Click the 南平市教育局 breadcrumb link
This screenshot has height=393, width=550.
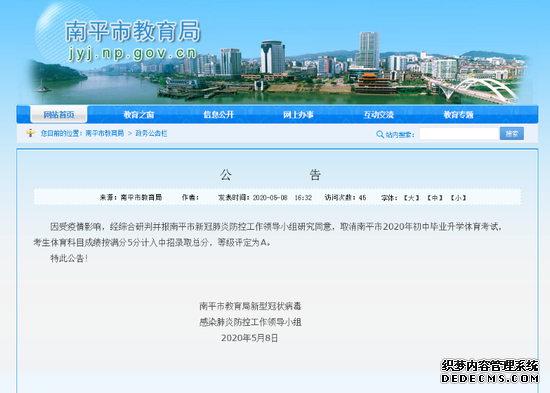click(x=105, y=133)
